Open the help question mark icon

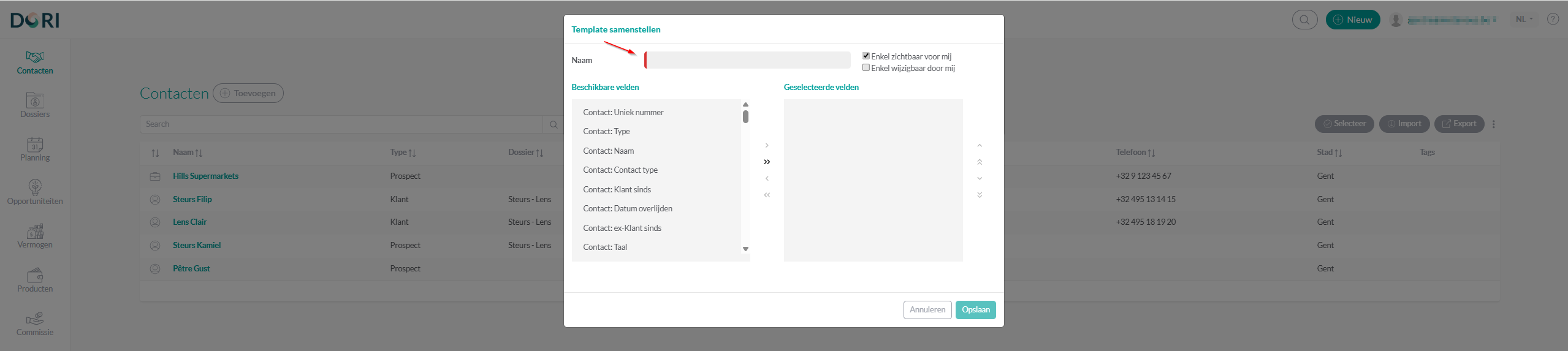coord(1553,19)
